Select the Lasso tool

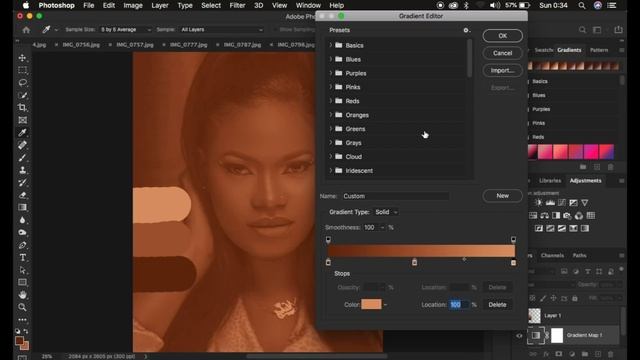(22, 83)
